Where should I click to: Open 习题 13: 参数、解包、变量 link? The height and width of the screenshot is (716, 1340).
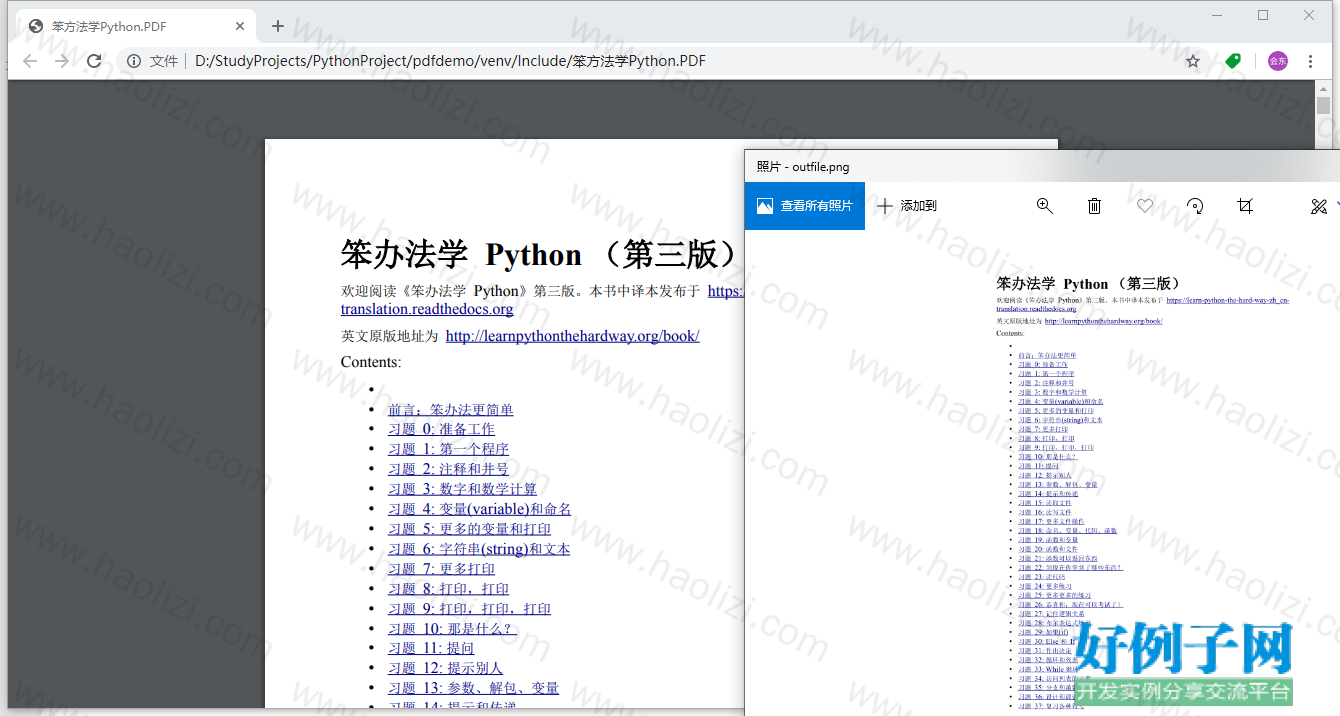pyautogui.click(x=473, y=688)
